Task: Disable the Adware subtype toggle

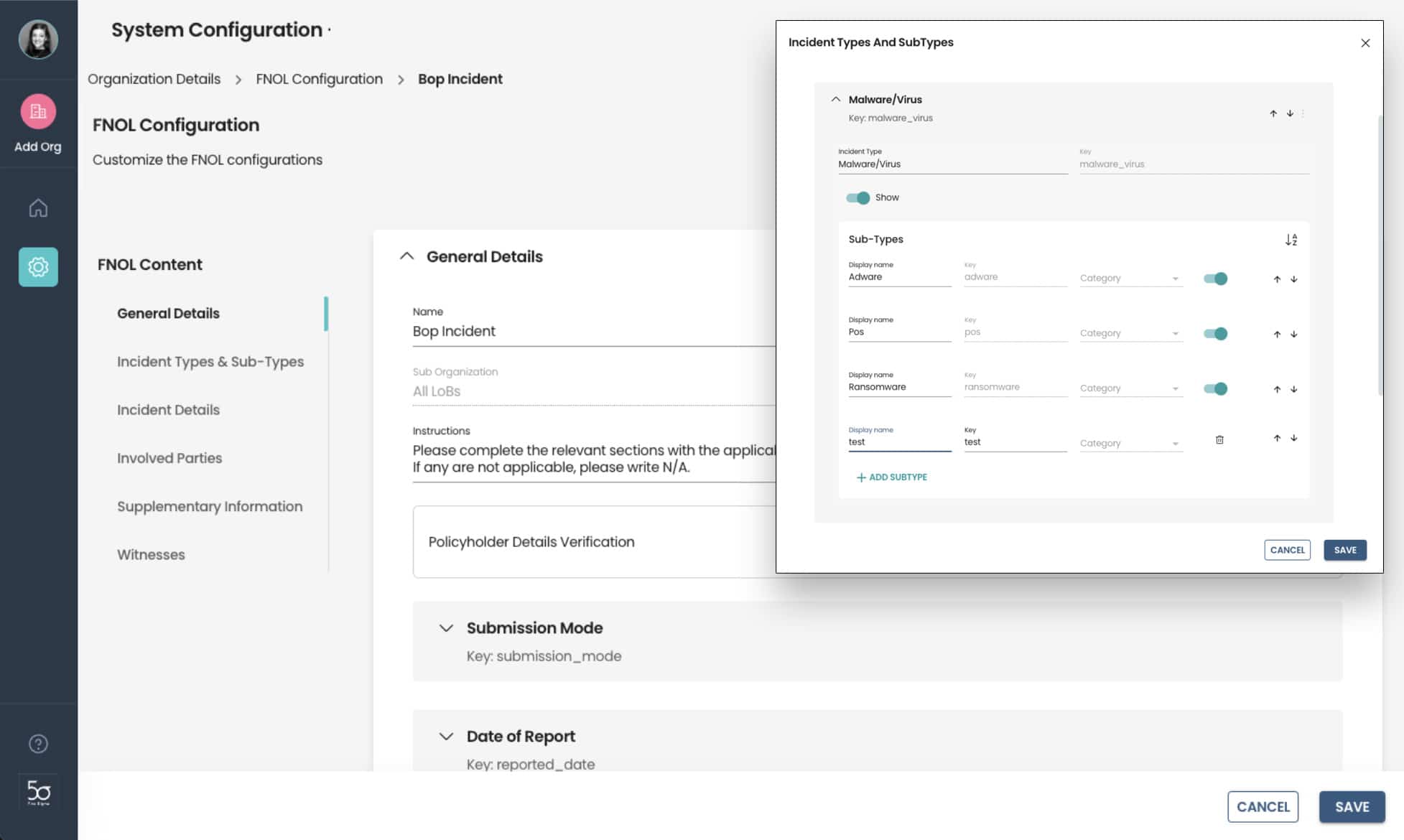Action: [x=1215, y=279]
